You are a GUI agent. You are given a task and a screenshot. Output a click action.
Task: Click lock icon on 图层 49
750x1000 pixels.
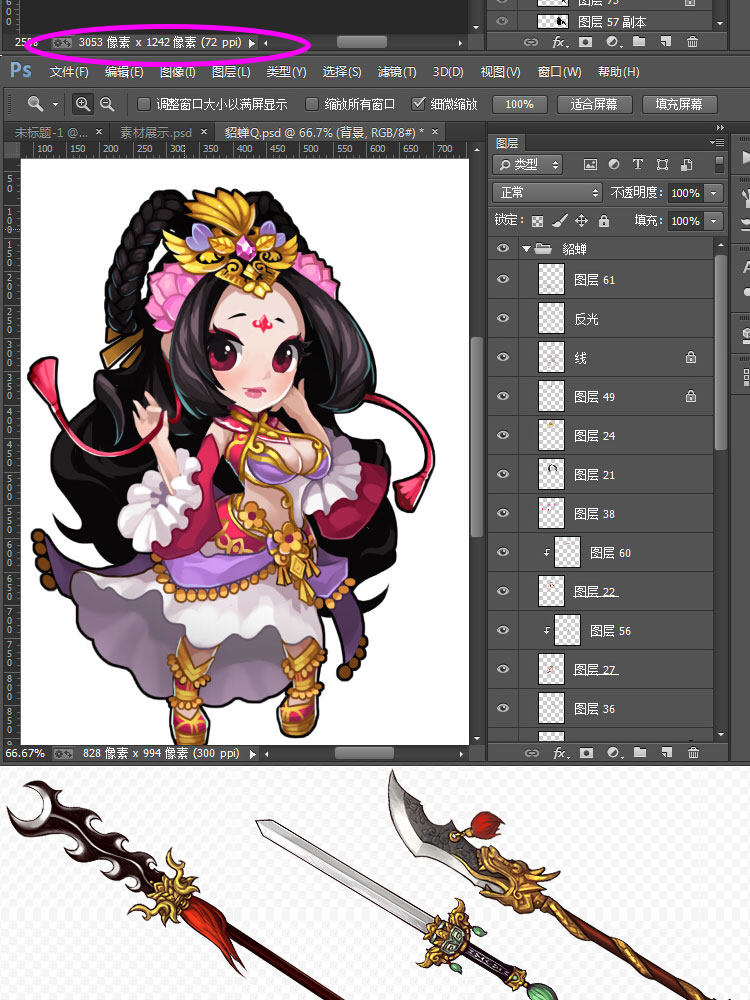point(691,396)
